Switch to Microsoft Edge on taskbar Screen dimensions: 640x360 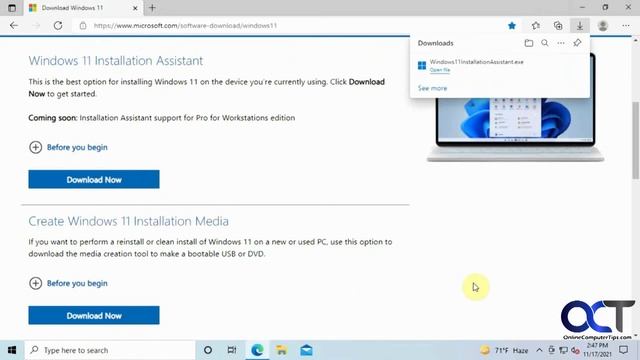pyautogui.click(x=257, y=350)
